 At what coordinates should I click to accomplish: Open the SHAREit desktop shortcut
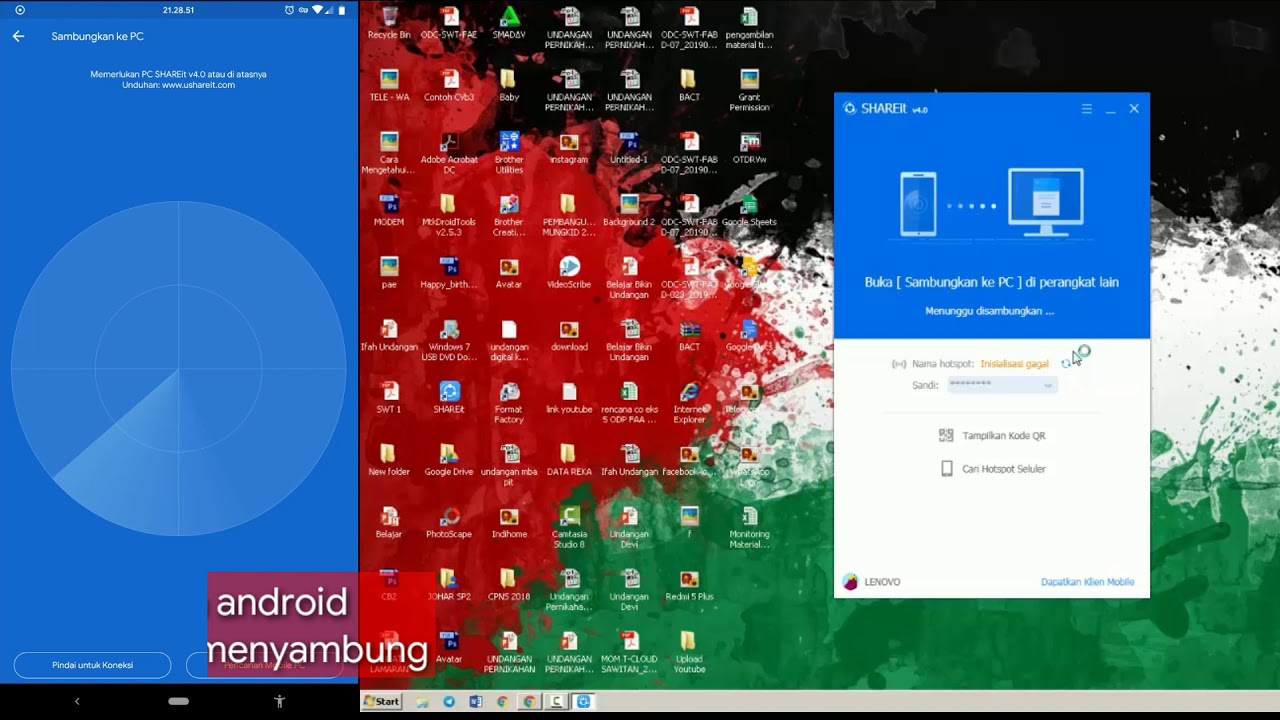point(449,397)
